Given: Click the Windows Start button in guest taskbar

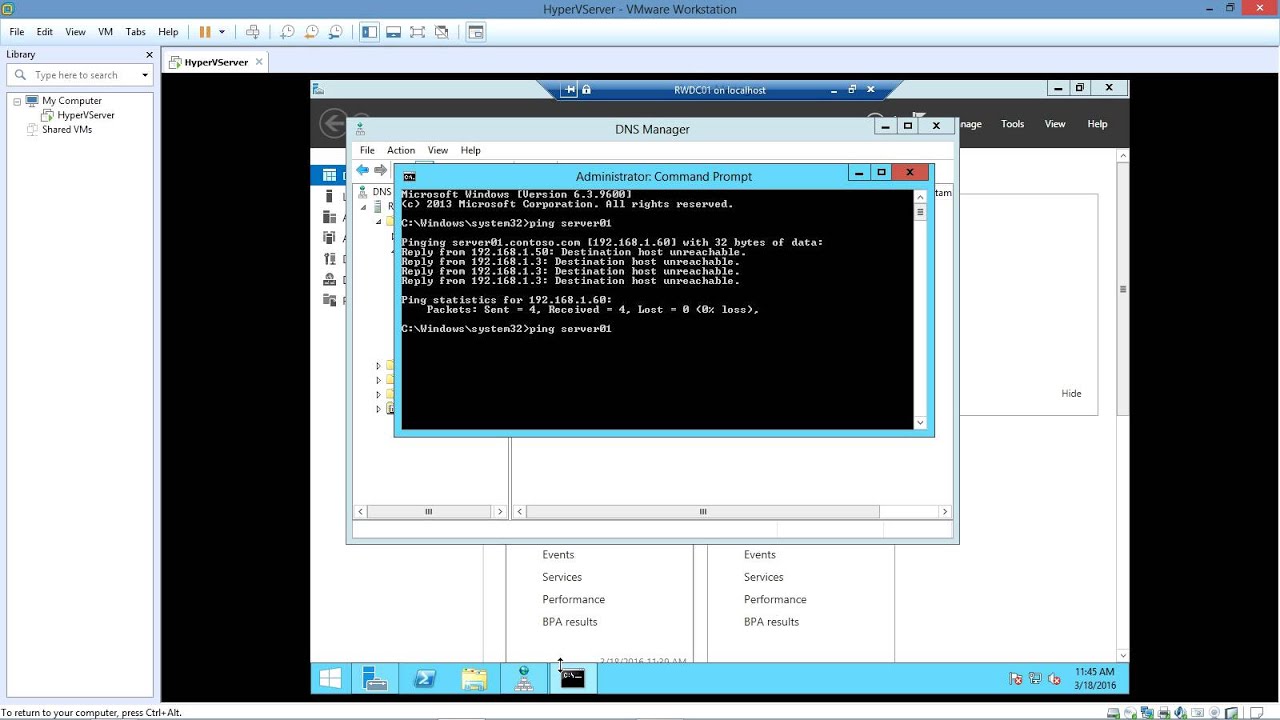Looking at the screenshot, I should coord(330,679).
